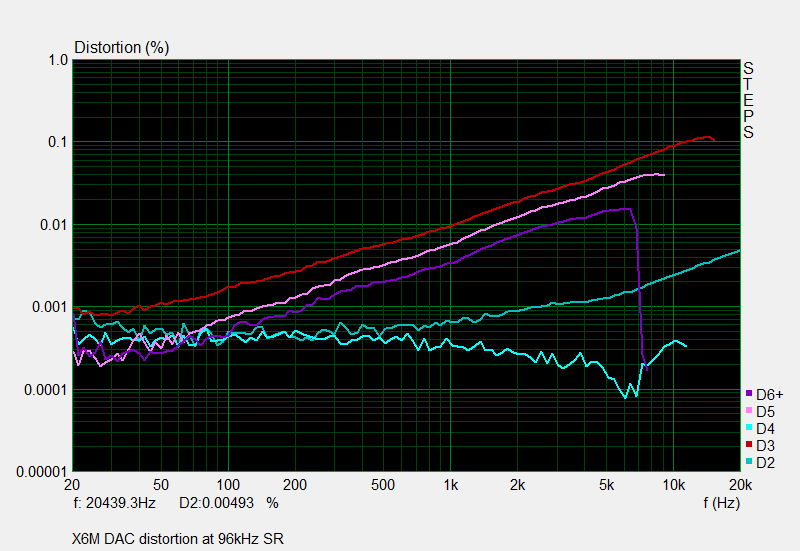Click the 2k tick on frequency axis
Image resolution: width=800 pixels, height=551 pixels.
coord(517,485)
